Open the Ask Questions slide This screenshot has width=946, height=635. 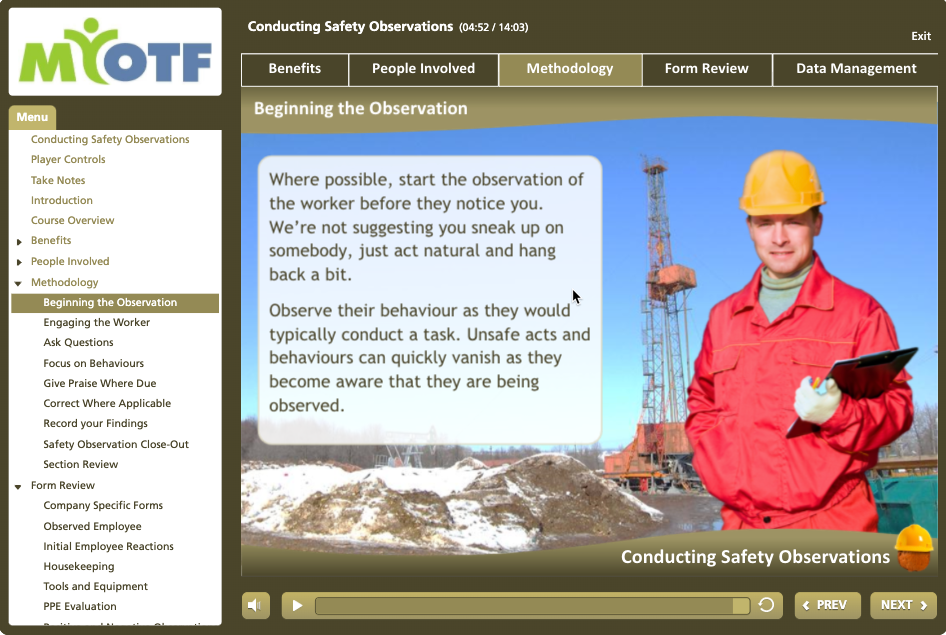click(x=78, y=343)
